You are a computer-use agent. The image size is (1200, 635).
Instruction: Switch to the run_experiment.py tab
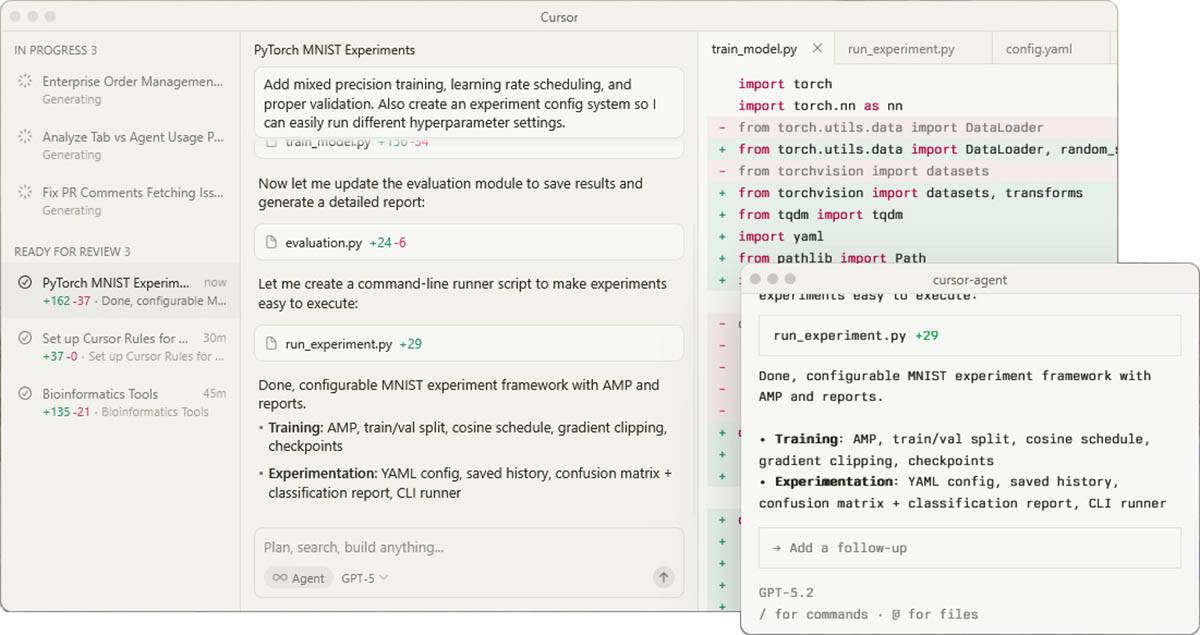900,48
